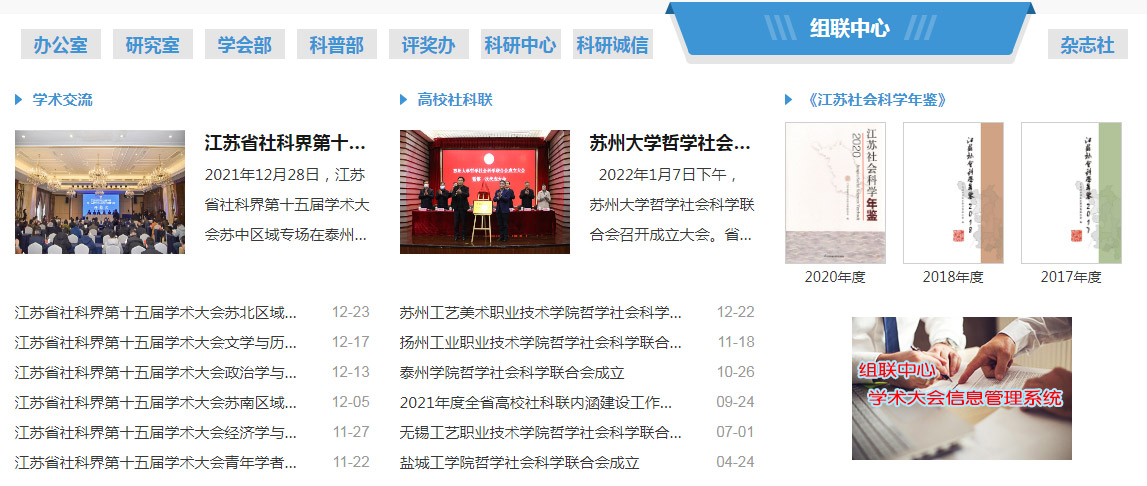Click the arrow icon beside 高校社科联
Screen dimensions: 1147x486
click(404, 100)
